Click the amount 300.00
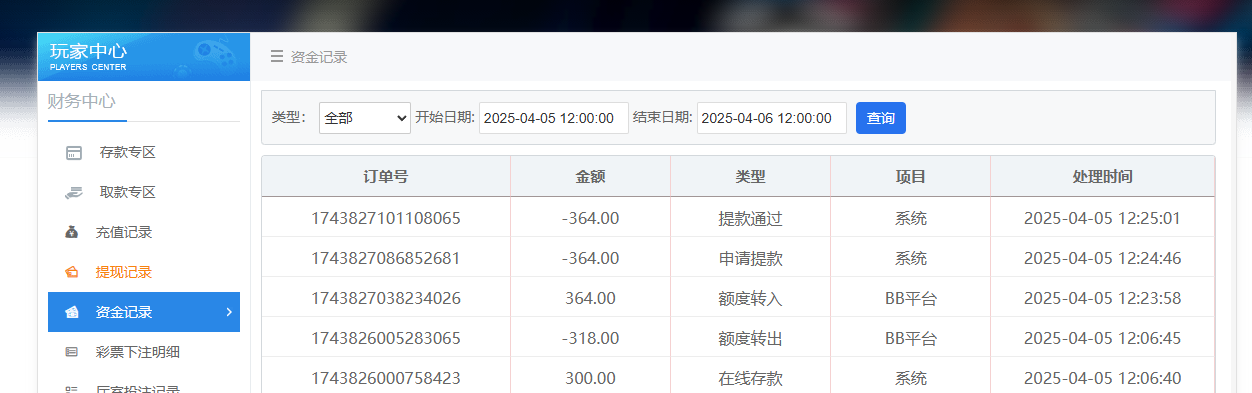The image size is (1252, 393). point(590,378)
